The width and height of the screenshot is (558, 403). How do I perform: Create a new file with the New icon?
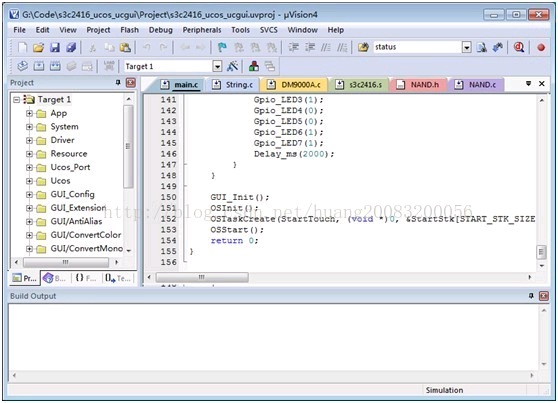22,47
